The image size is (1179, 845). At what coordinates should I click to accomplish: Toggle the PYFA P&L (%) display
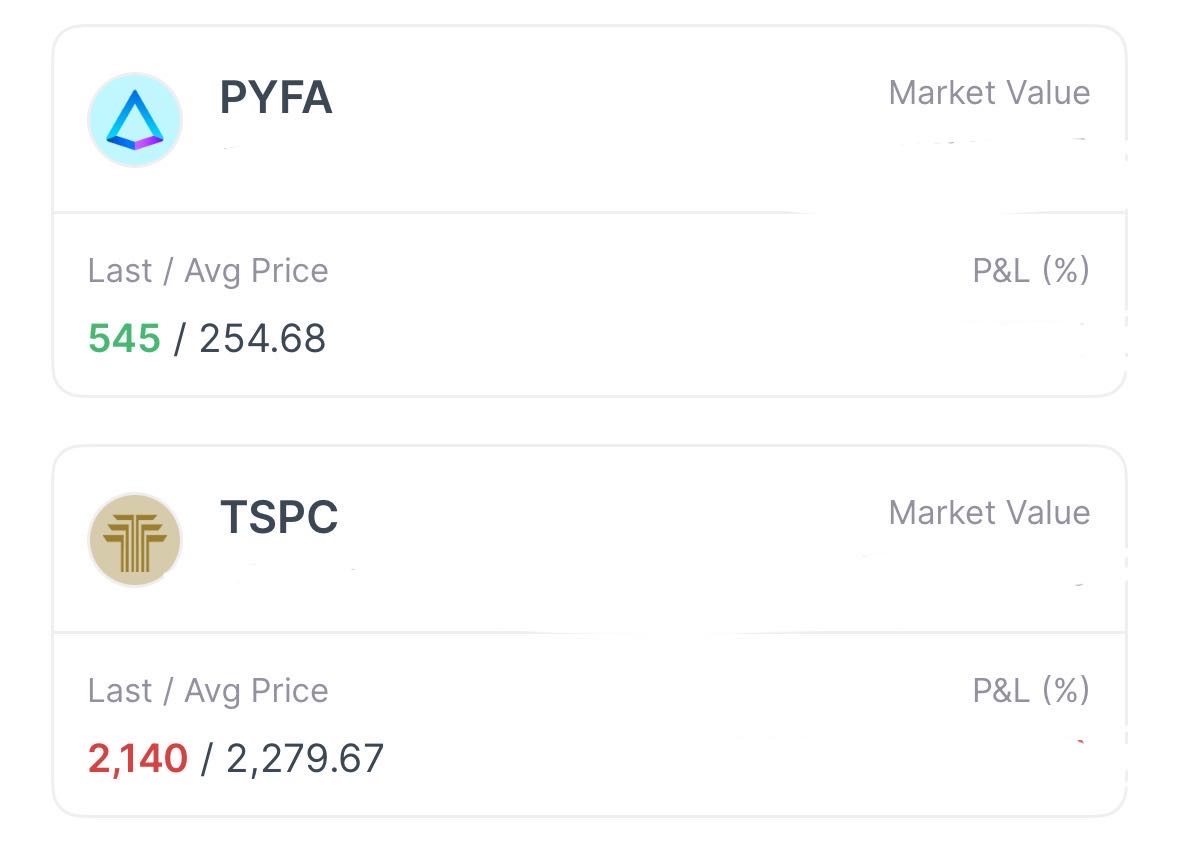[x=1029, y=270]
